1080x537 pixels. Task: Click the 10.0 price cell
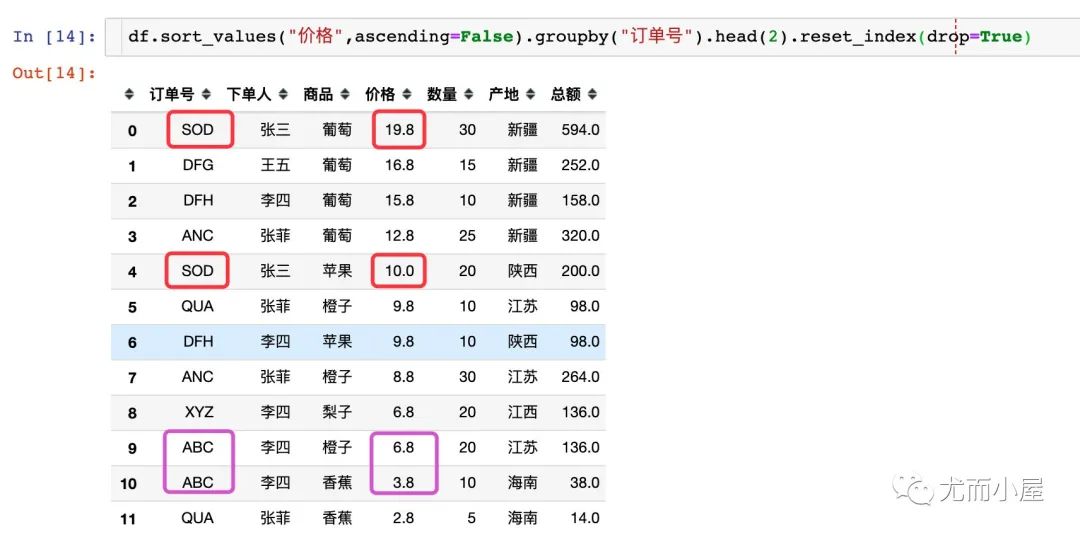(x=399, y=271)
